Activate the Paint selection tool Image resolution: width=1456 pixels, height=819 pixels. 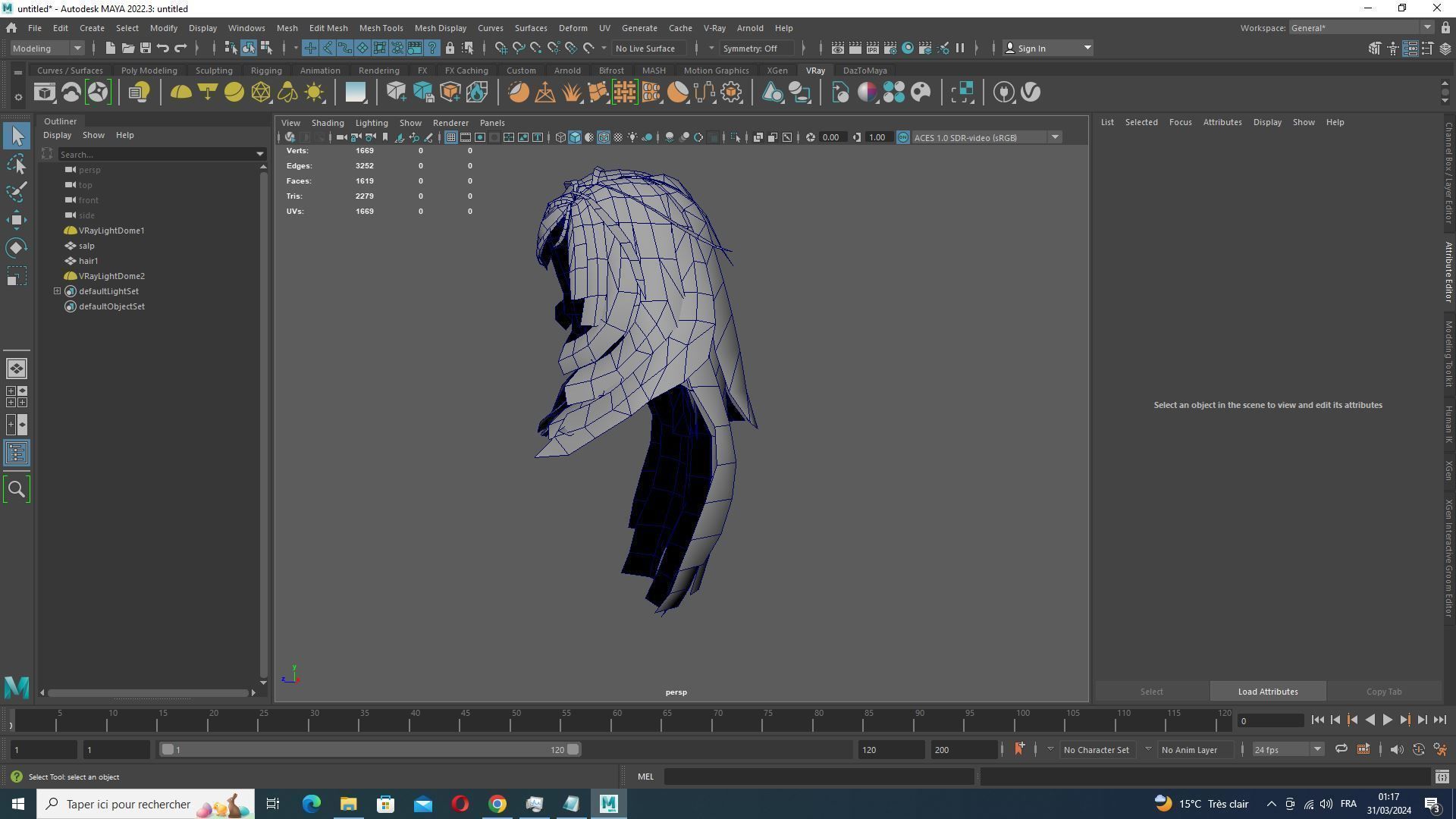point(17,192)
